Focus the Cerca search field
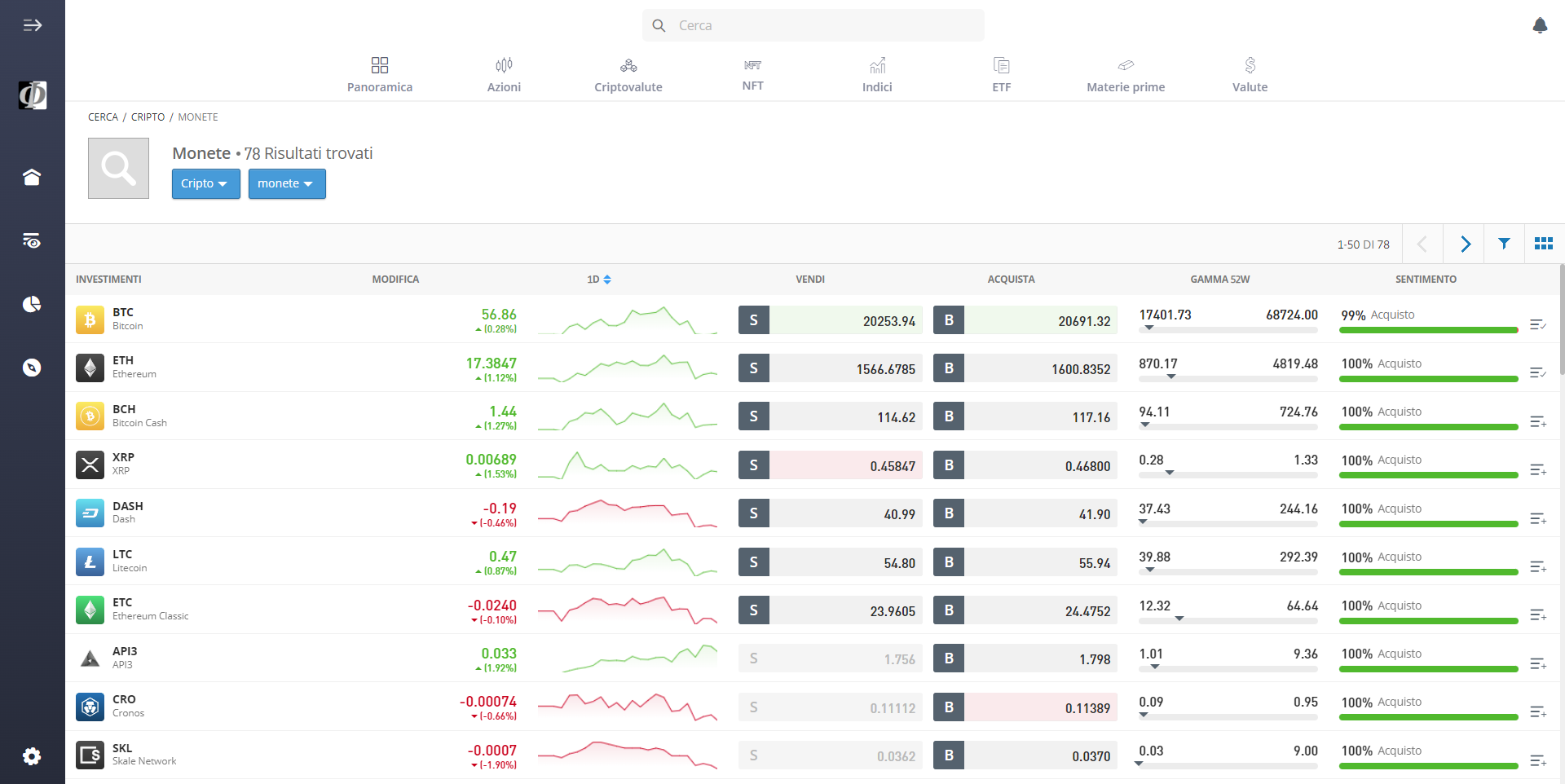This screenshot has height=784, width=1565. (813, 25)
